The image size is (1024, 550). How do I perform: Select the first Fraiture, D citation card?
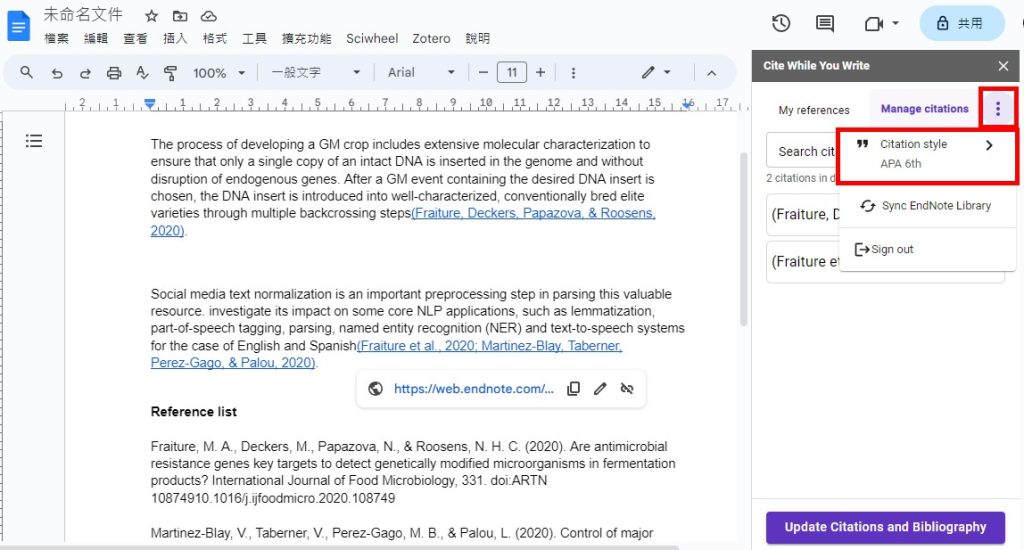(803, 214)
